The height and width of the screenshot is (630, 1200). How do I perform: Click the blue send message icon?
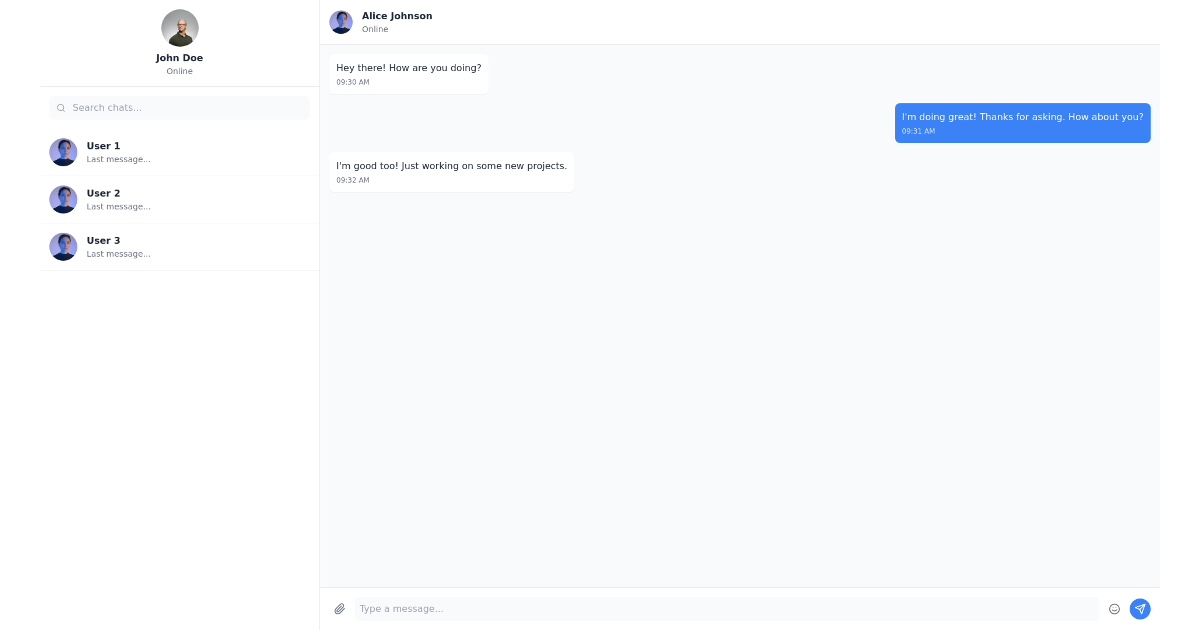[1140, 609]
